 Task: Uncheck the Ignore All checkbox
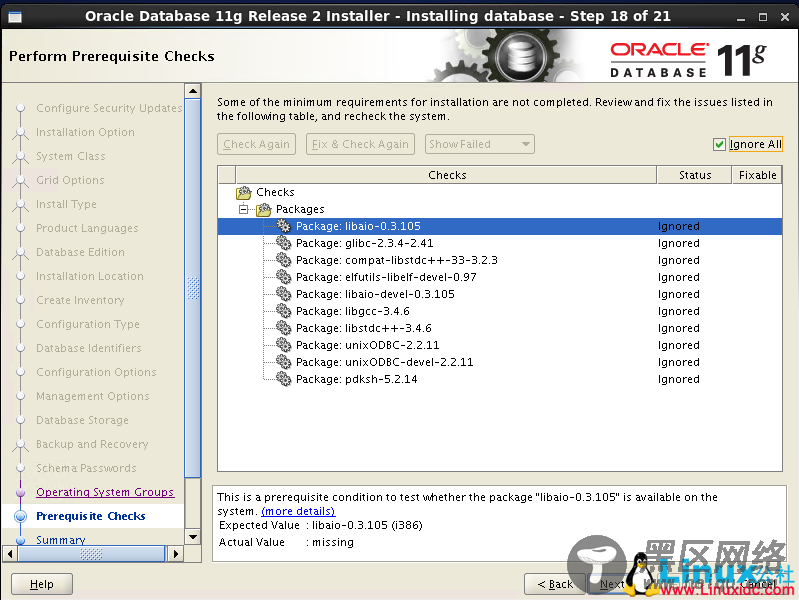click(719, 144)
